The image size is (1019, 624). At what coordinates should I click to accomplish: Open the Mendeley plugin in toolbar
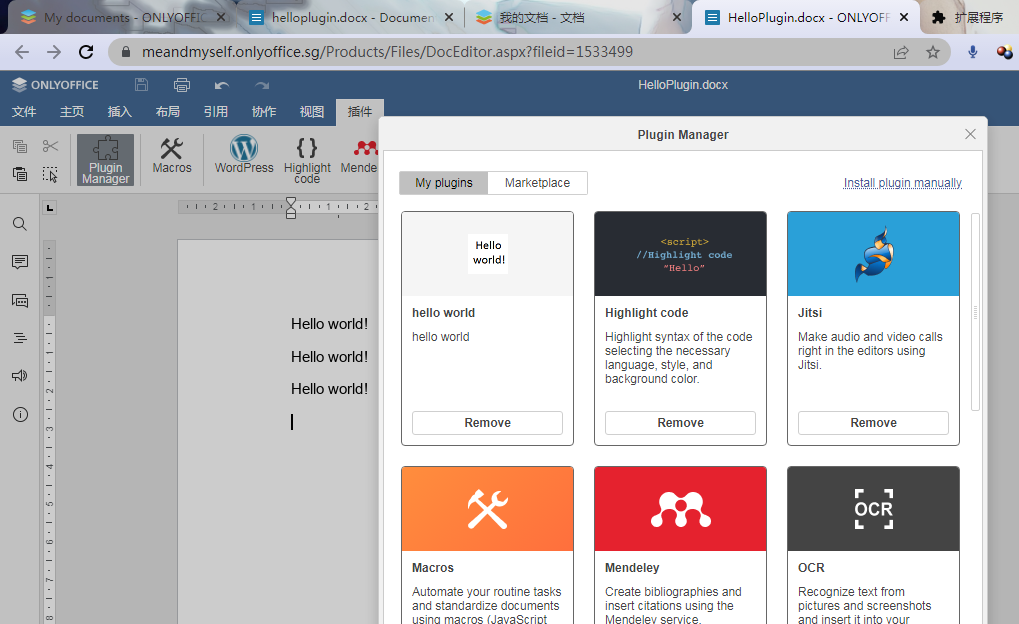tap(359, 156)
